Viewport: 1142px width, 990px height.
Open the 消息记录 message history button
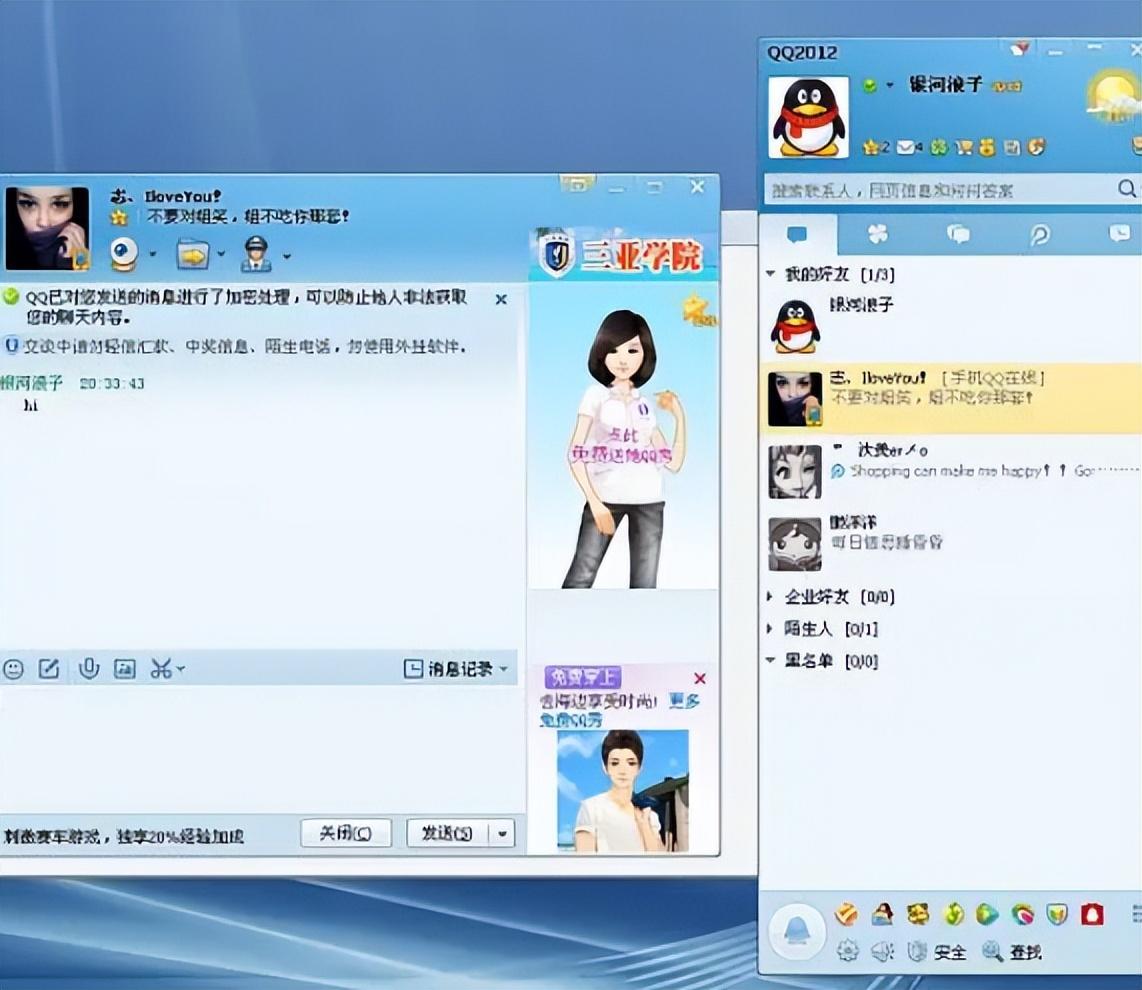point(449,669)
